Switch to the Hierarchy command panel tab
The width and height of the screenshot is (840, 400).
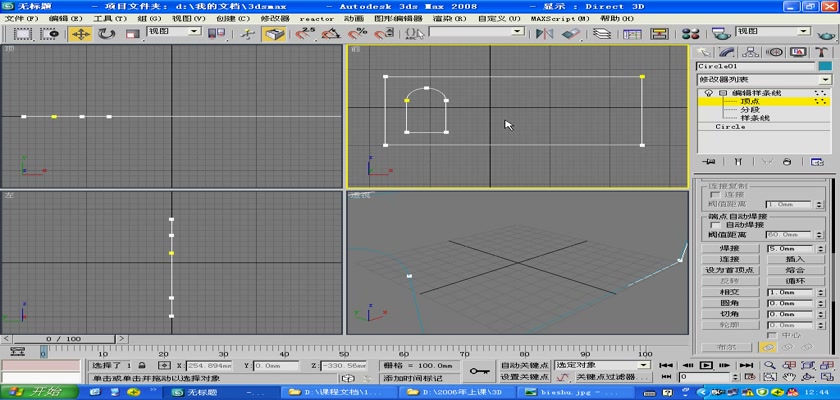pos(750,52)
